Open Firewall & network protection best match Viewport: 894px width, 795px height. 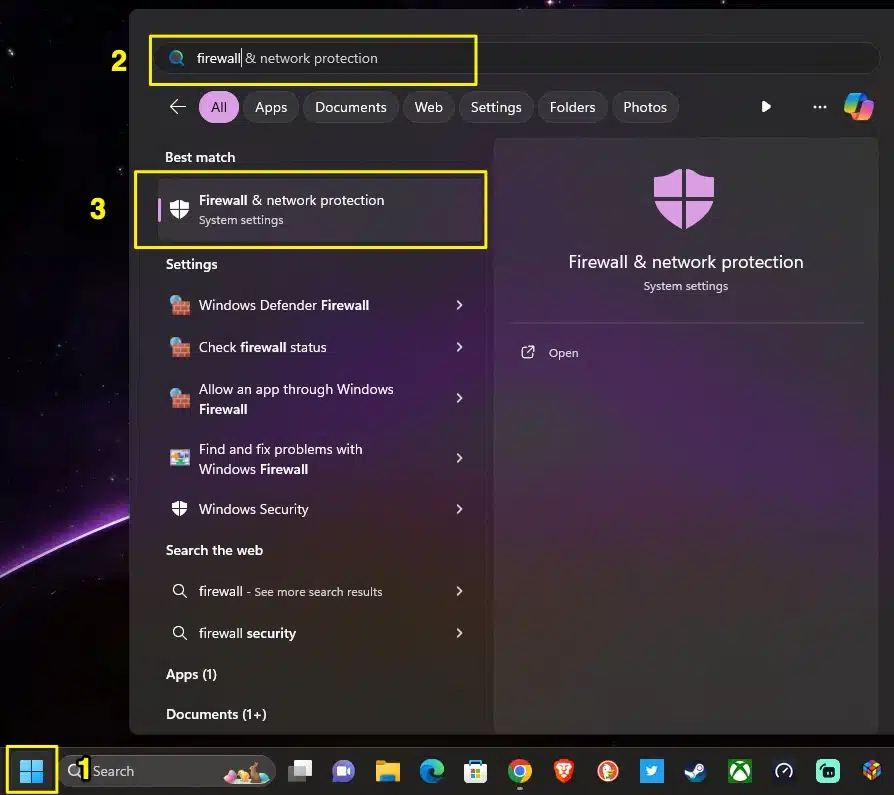(320, 209)
